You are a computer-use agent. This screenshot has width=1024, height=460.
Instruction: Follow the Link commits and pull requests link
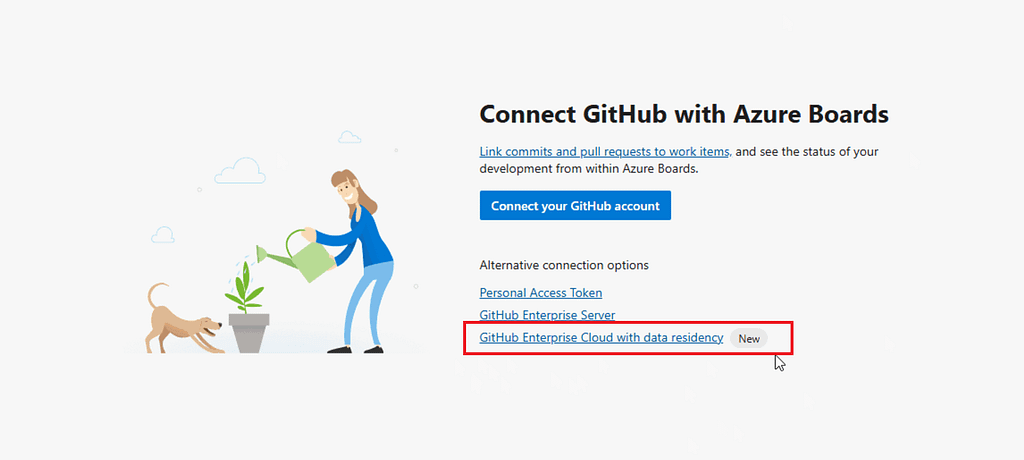point(605,152)
